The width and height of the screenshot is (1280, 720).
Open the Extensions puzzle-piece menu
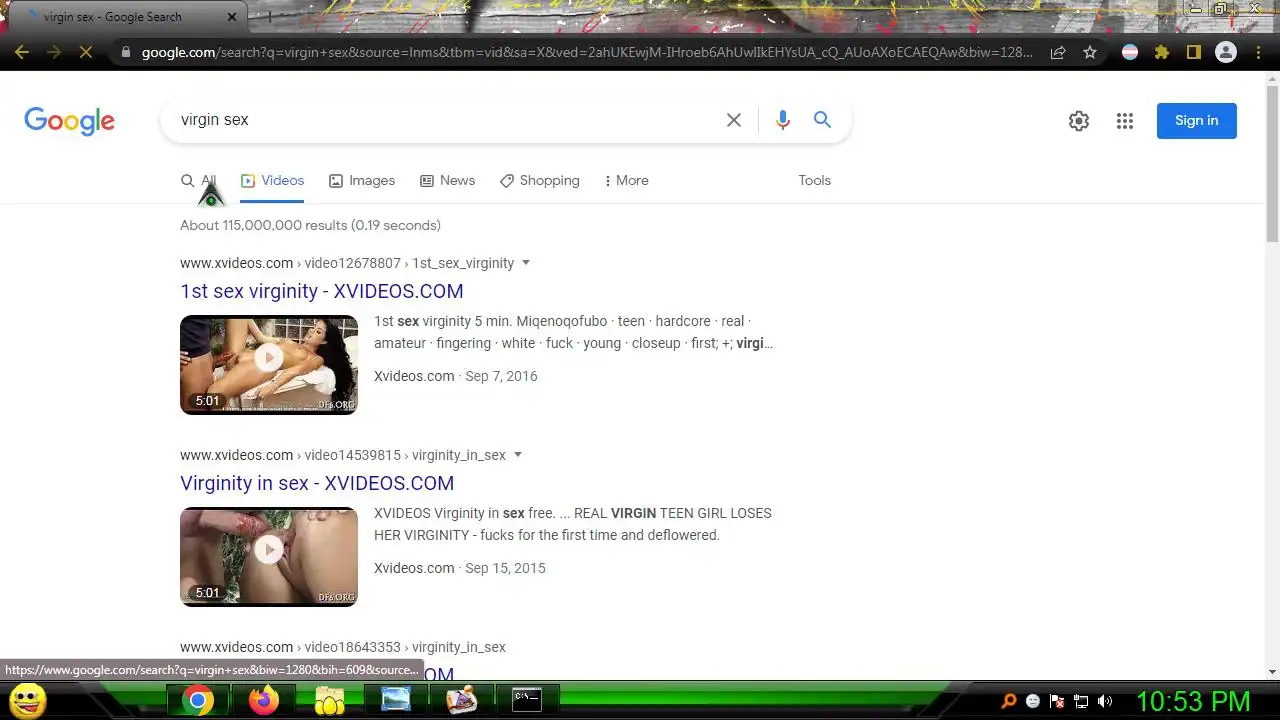pos(1162,52)
